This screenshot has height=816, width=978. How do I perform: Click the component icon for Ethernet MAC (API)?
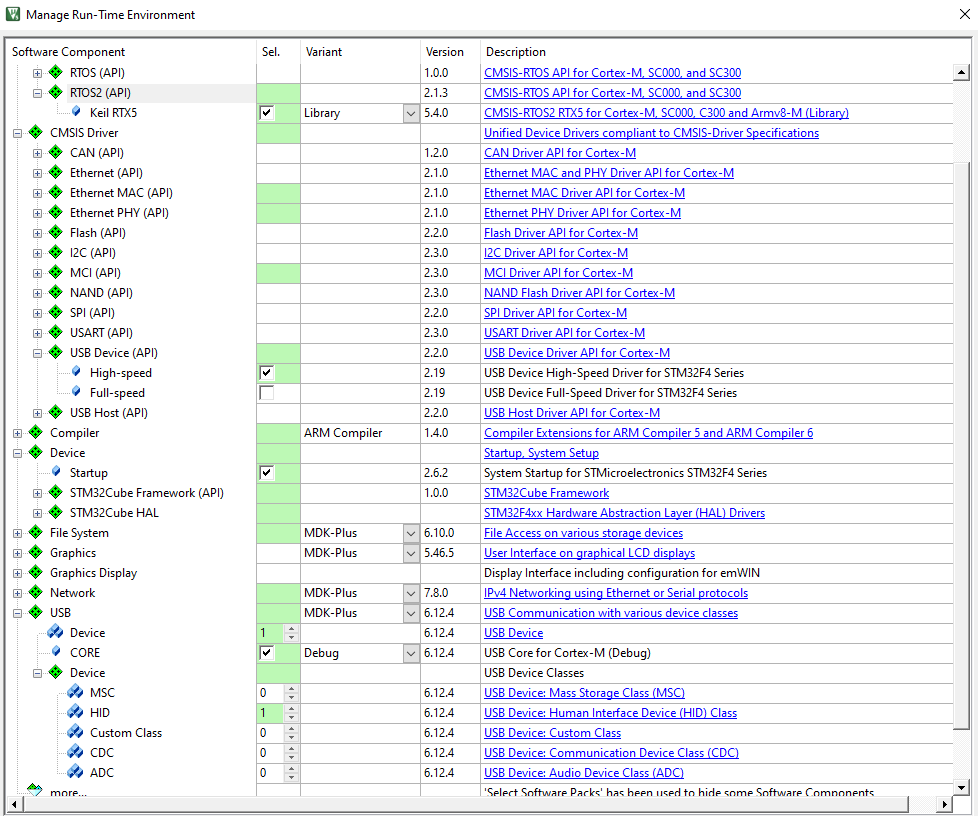56,192
